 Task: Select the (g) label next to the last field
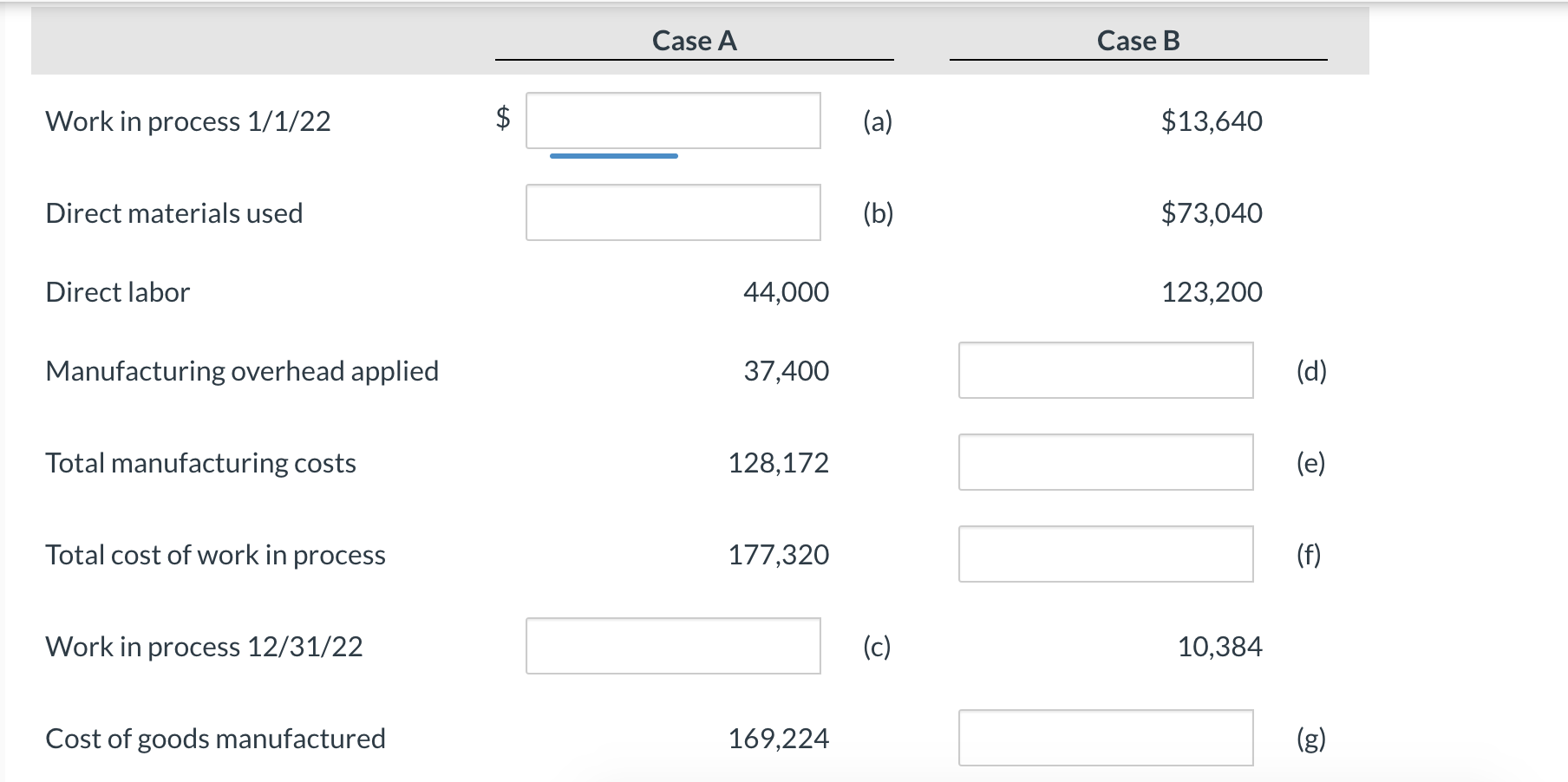click(x=1314, y=738)
